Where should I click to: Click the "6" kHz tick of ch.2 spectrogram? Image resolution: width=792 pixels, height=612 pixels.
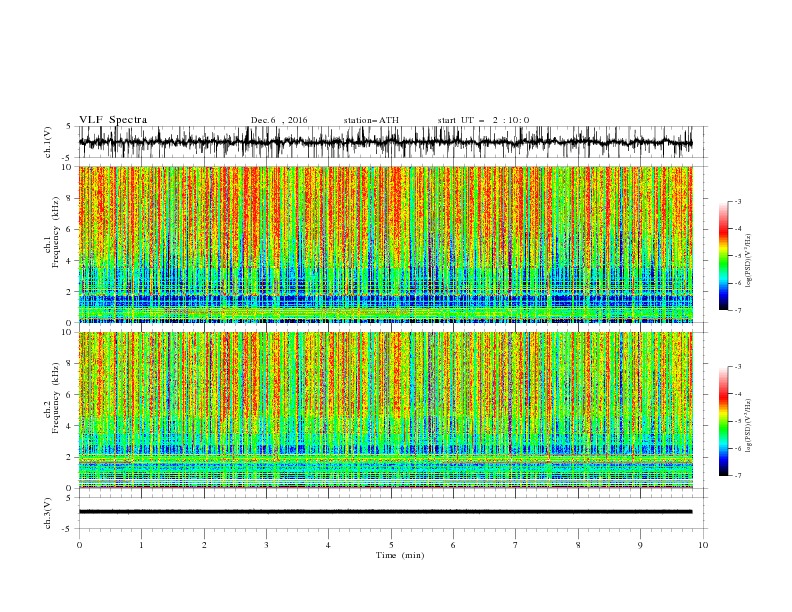(x=71, y=395)
